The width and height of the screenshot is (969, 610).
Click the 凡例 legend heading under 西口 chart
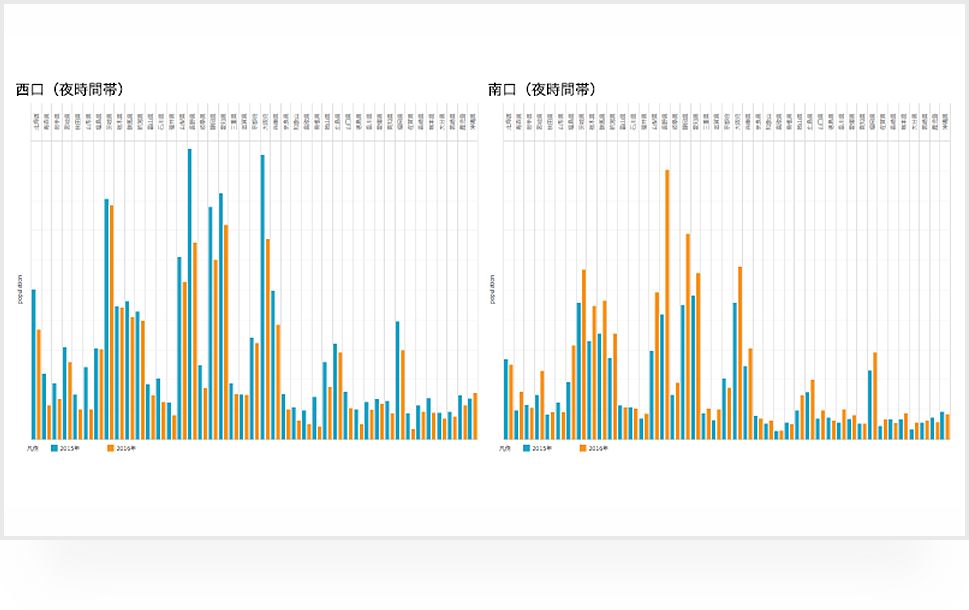point(33,449)
